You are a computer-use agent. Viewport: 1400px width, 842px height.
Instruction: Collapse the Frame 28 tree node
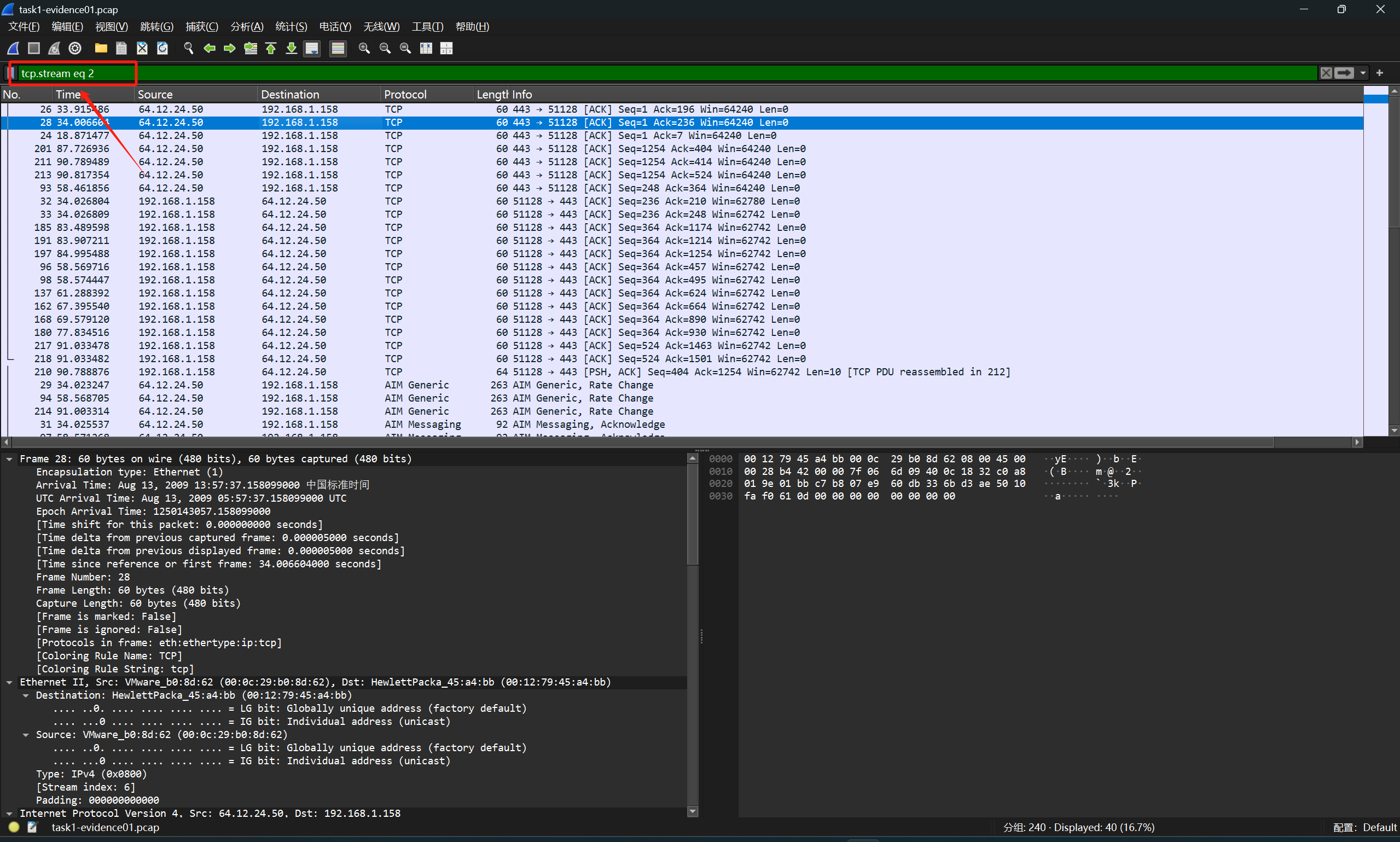point(10,459)
